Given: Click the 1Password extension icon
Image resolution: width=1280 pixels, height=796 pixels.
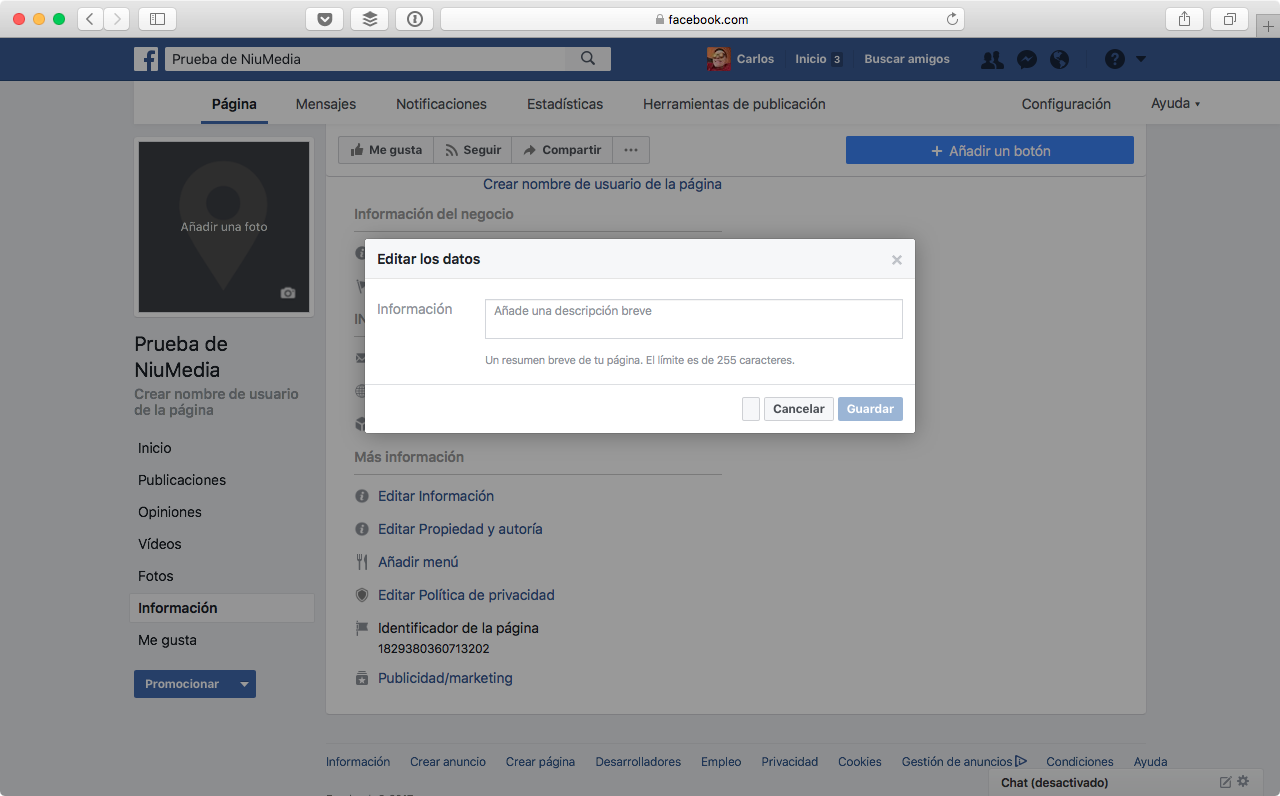Looking at the screenshot, I should [x=414, y=19].
